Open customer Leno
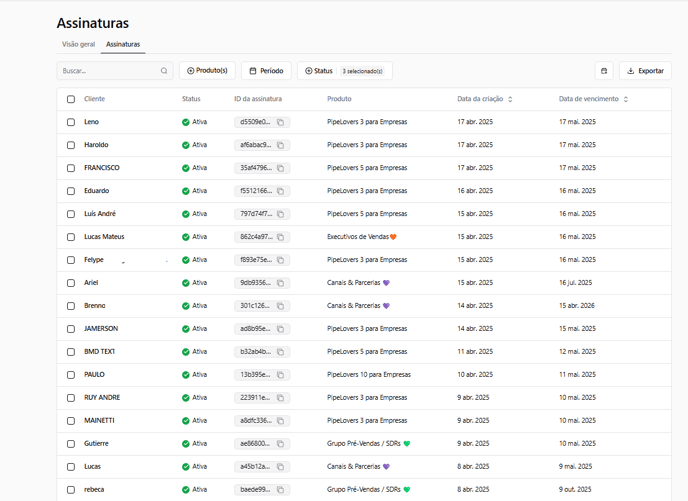This screenshot has height=501, width=688. [x=91, y=122]
